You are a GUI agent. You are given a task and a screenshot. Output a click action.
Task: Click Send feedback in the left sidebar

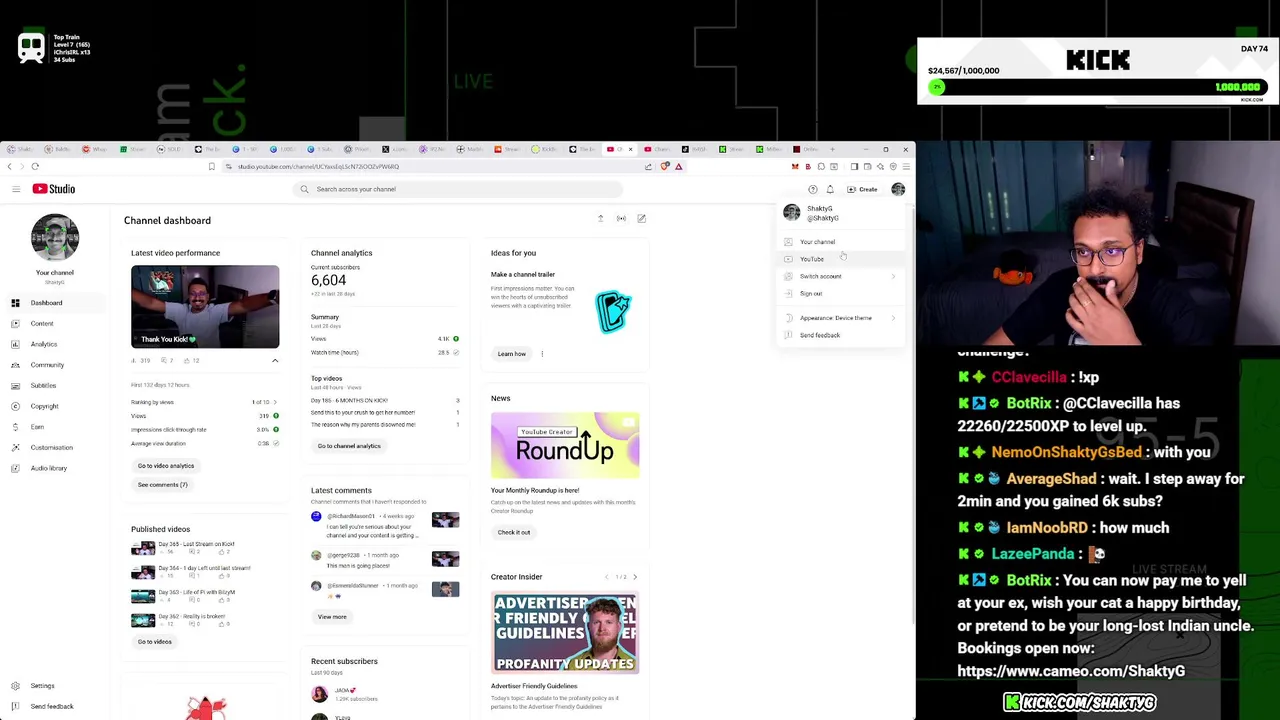click(54, 706)
